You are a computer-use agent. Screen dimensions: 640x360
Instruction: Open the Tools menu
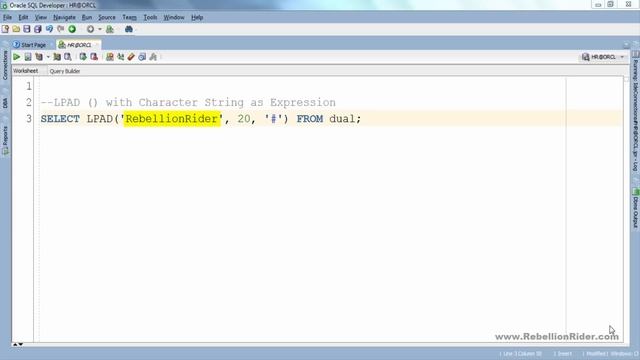coord(150,17)
